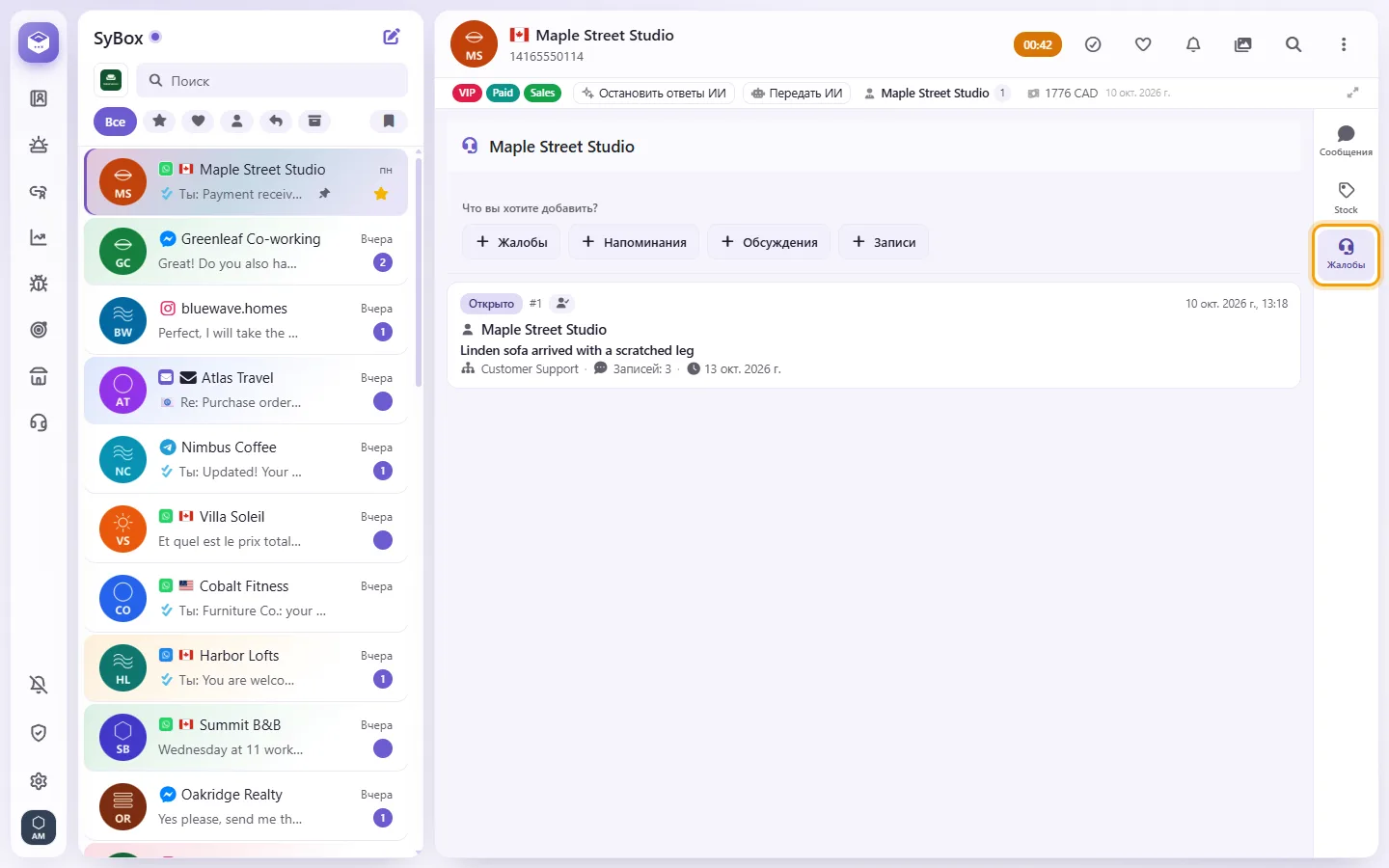Open the scratched leg complaint title
The image size is (1389, 868).
pos(577,350)
